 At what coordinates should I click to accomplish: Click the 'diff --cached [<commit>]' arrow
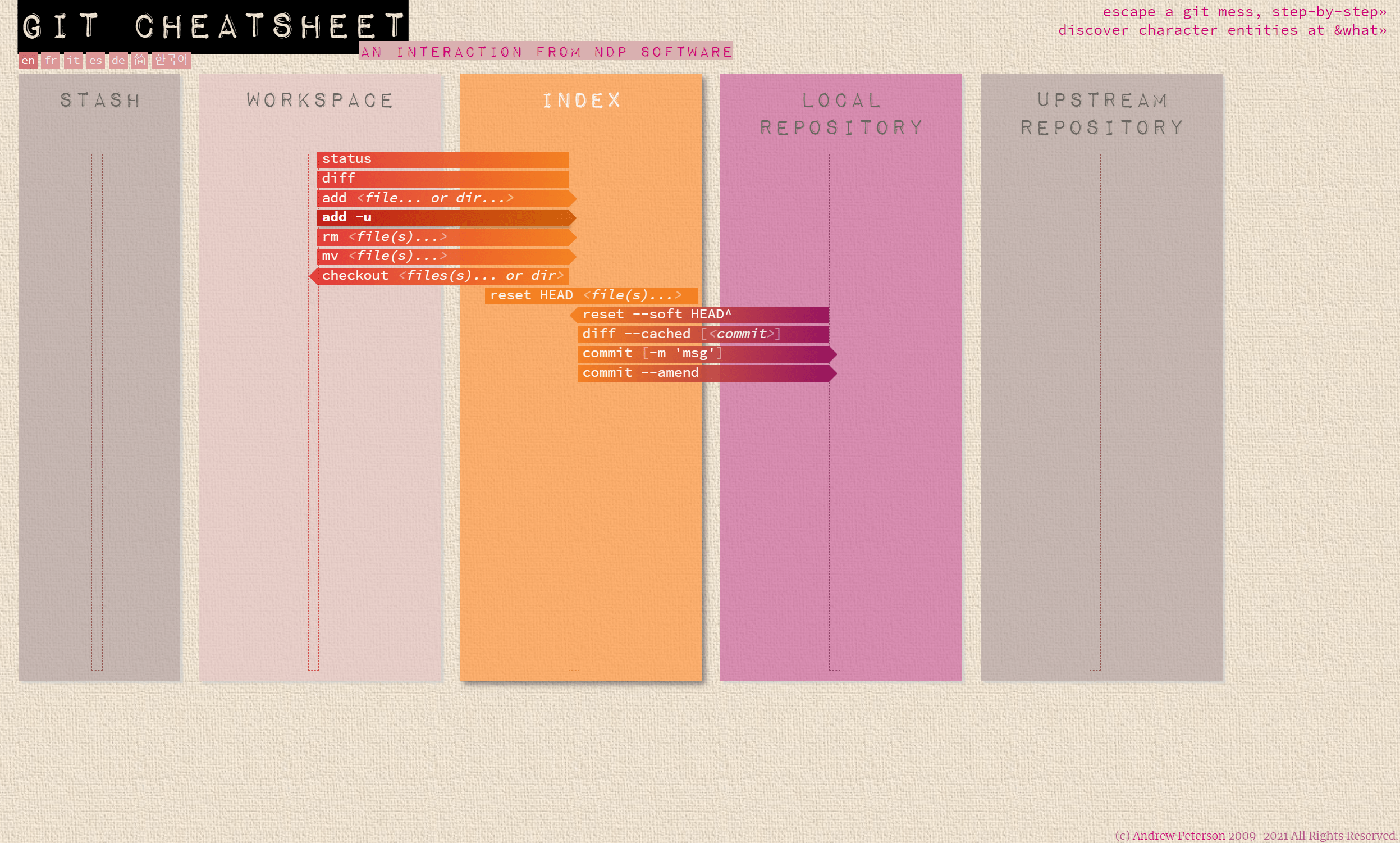[701, 333]
